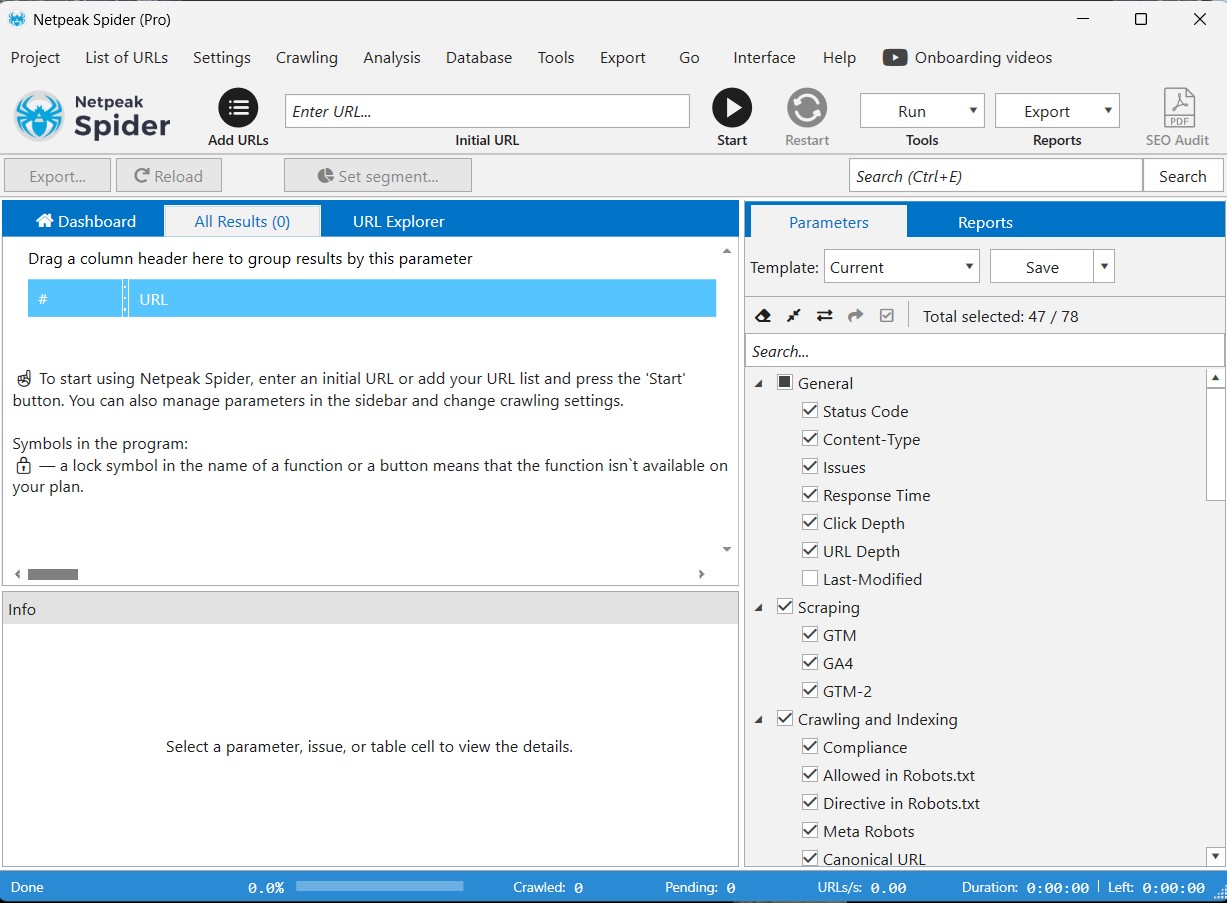Switch to the Reports tab
Viewport: 1227px width, 903px height.
[985, 222]
